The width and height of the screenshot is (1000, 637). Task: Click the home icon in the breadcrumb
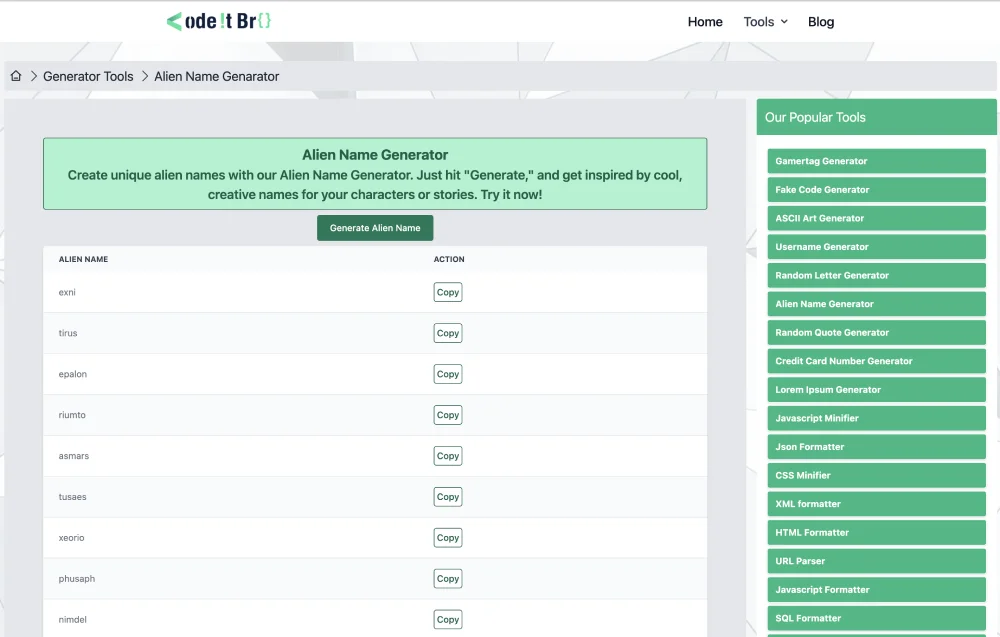[x=16, y=75]
